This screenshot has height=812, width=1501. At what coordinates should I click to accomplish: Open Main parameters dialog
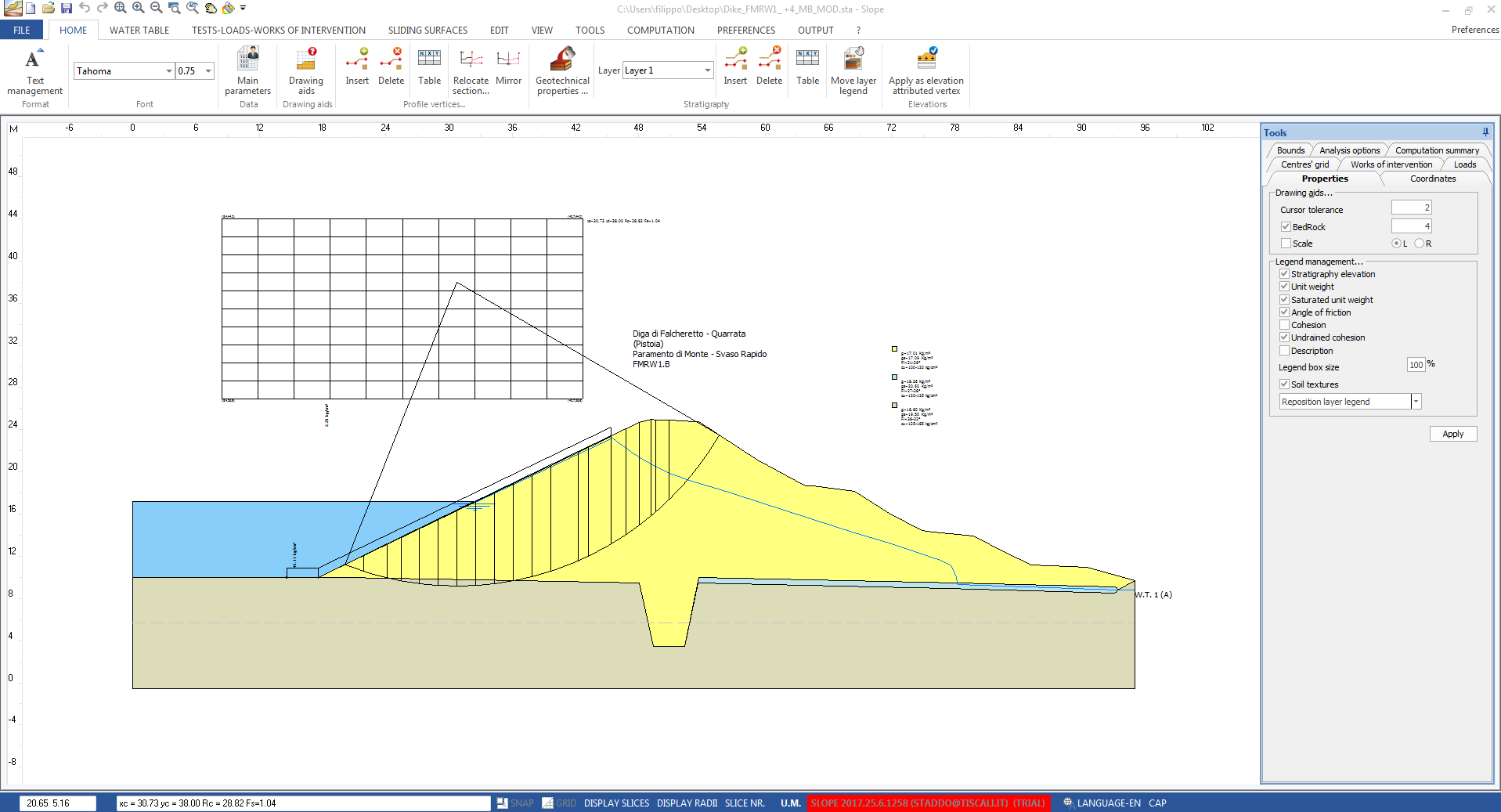click(247, 70)
